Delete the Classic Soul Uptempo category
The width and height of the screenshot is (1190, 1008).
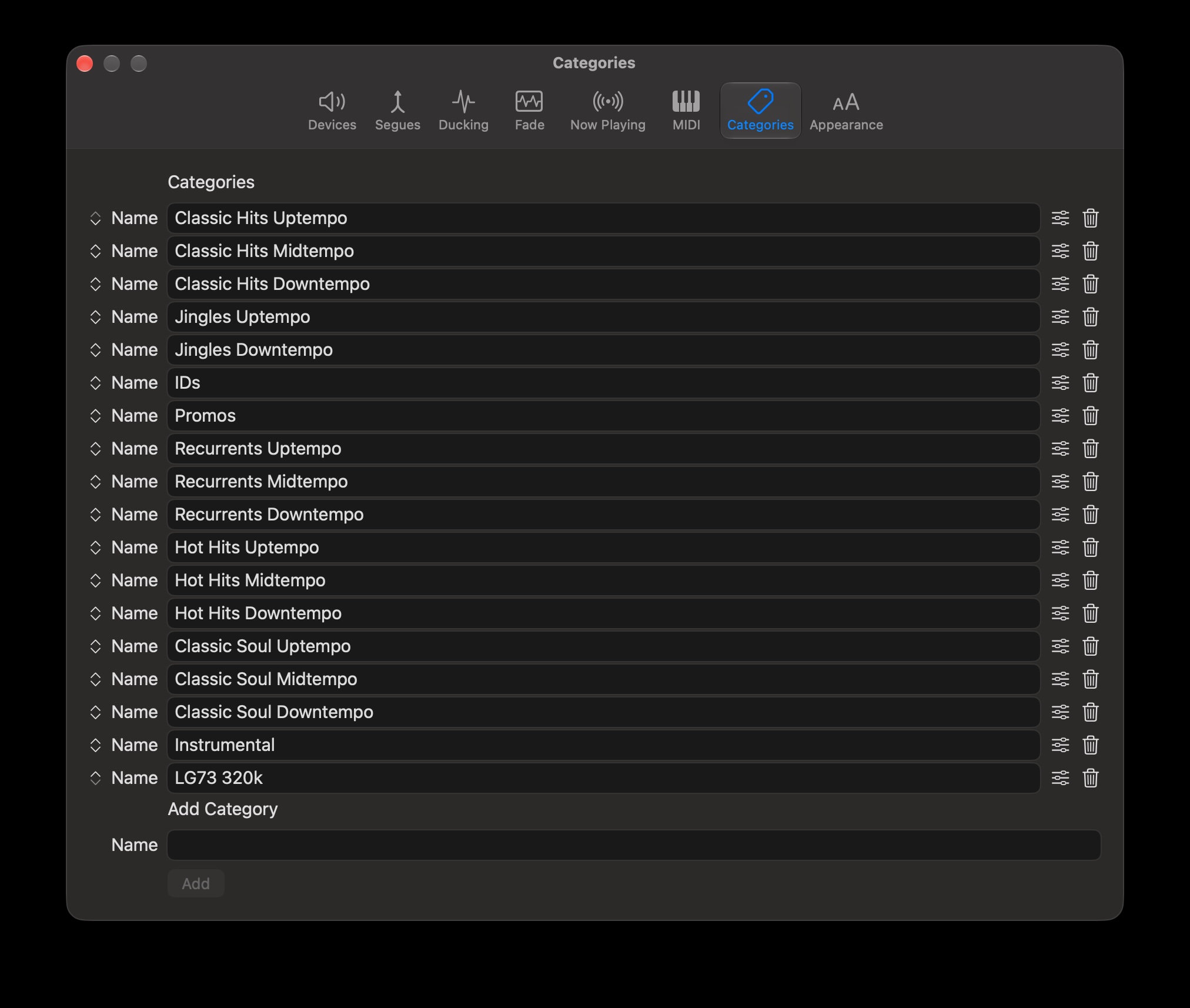(x=1091, y=646)
